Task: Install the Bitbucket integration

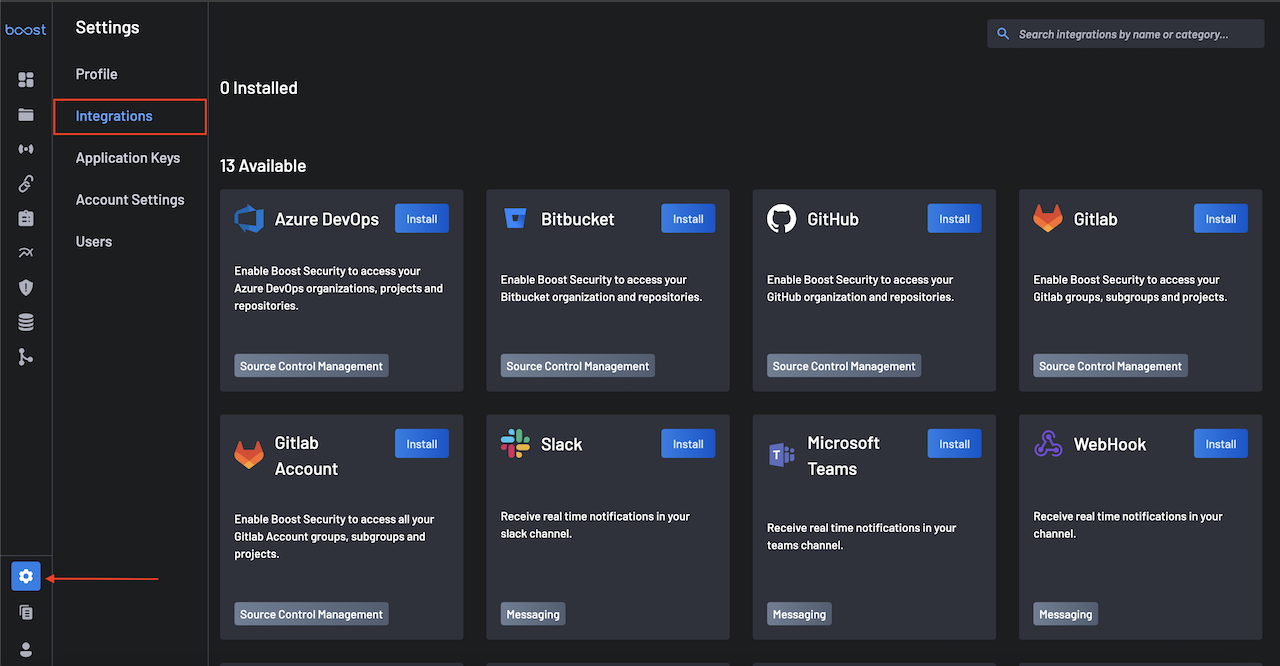Action: (688, 219)
